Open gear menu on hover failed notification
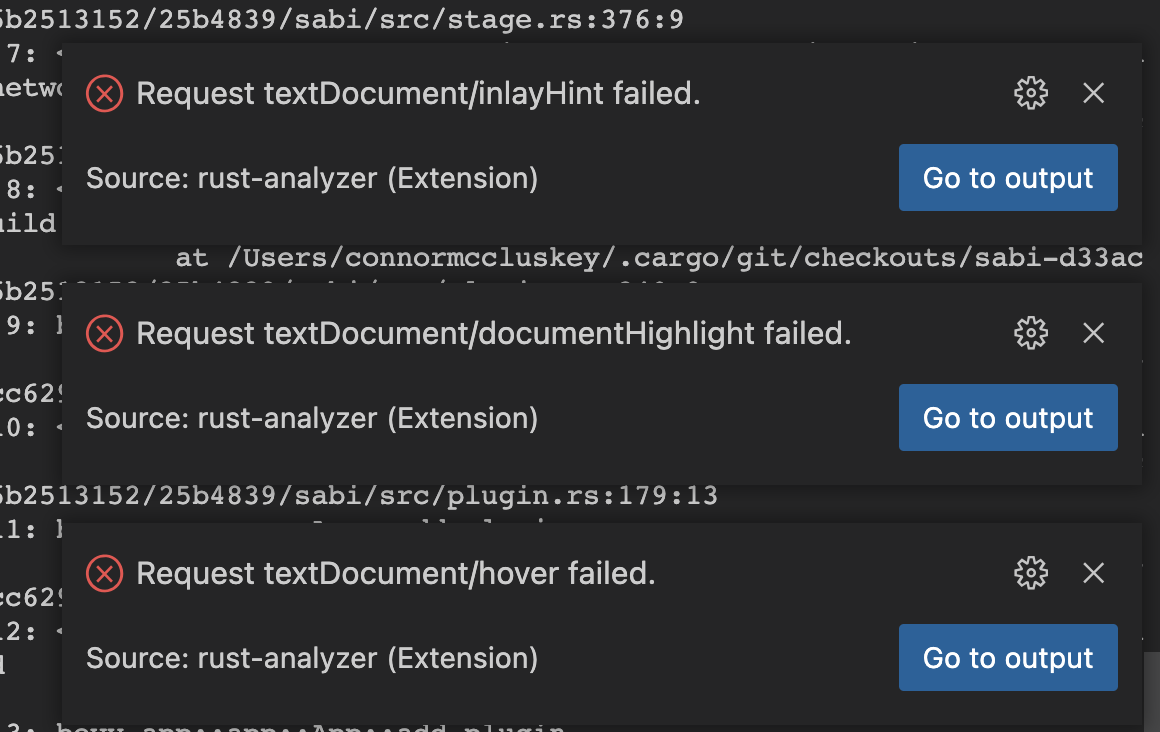 pos(1031,573)
